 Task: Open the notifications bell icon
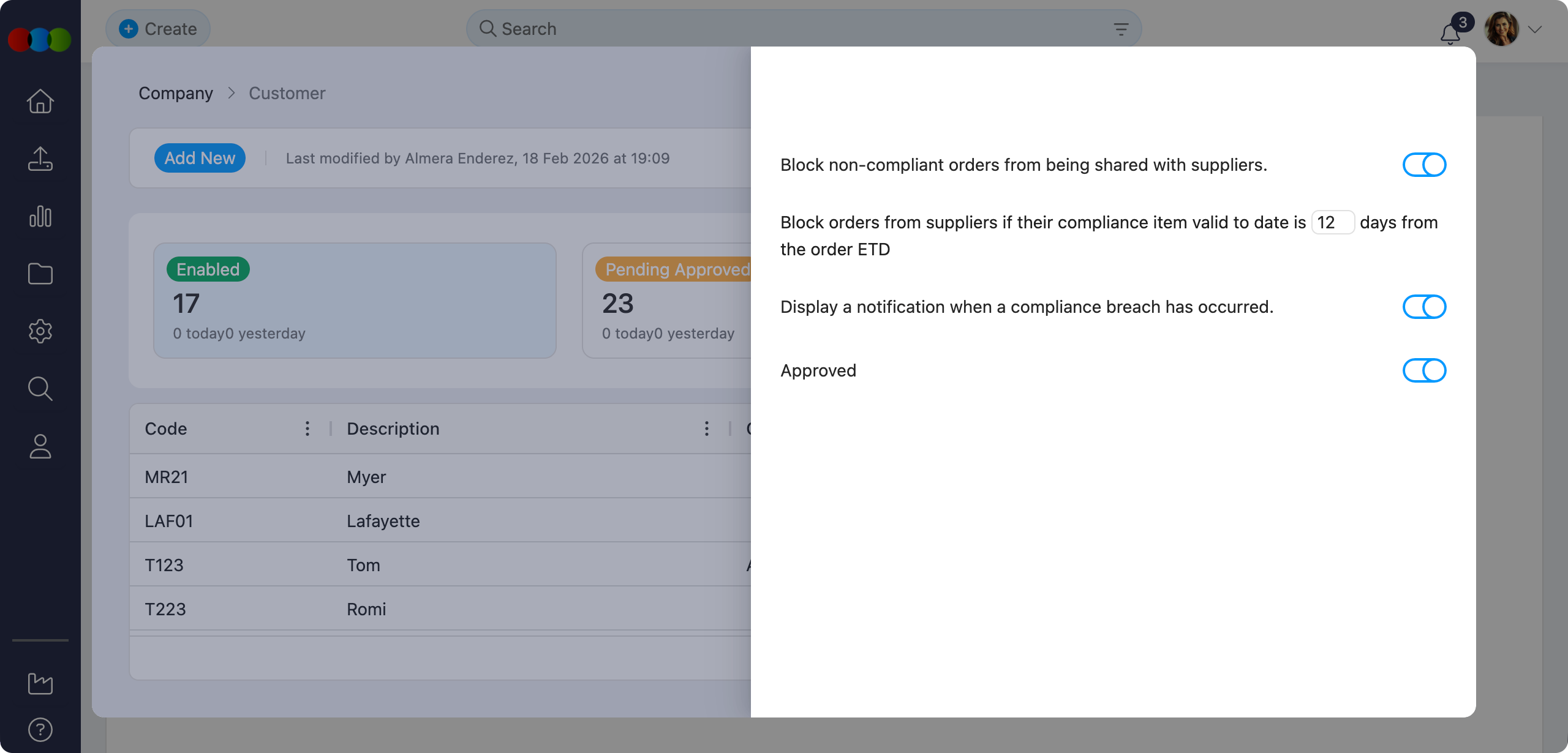click(x=1450, y=33)
